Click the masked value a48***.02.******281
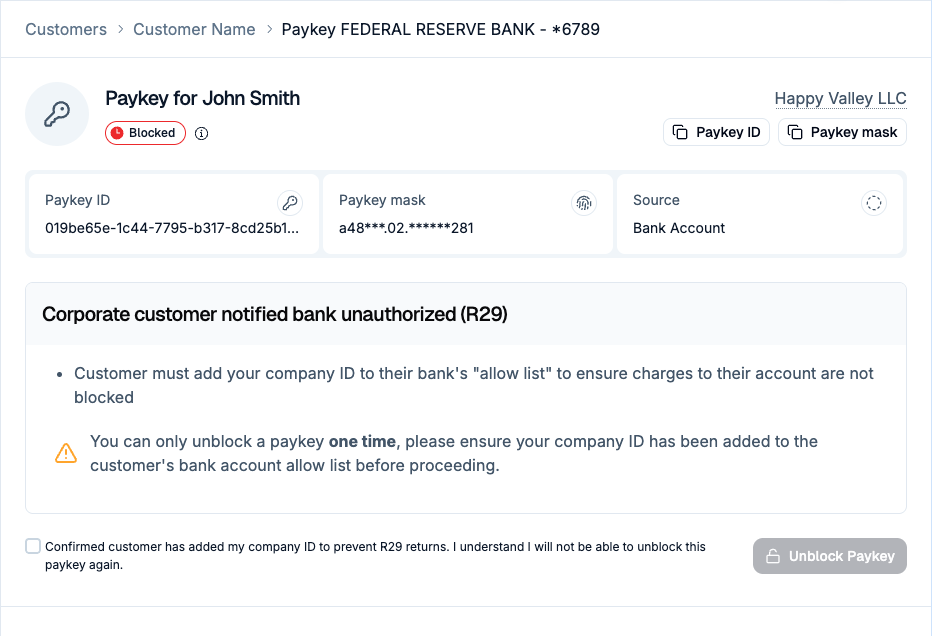Image resolution: width=932 pixels, height=636 pixels. [x=404, y=228]
